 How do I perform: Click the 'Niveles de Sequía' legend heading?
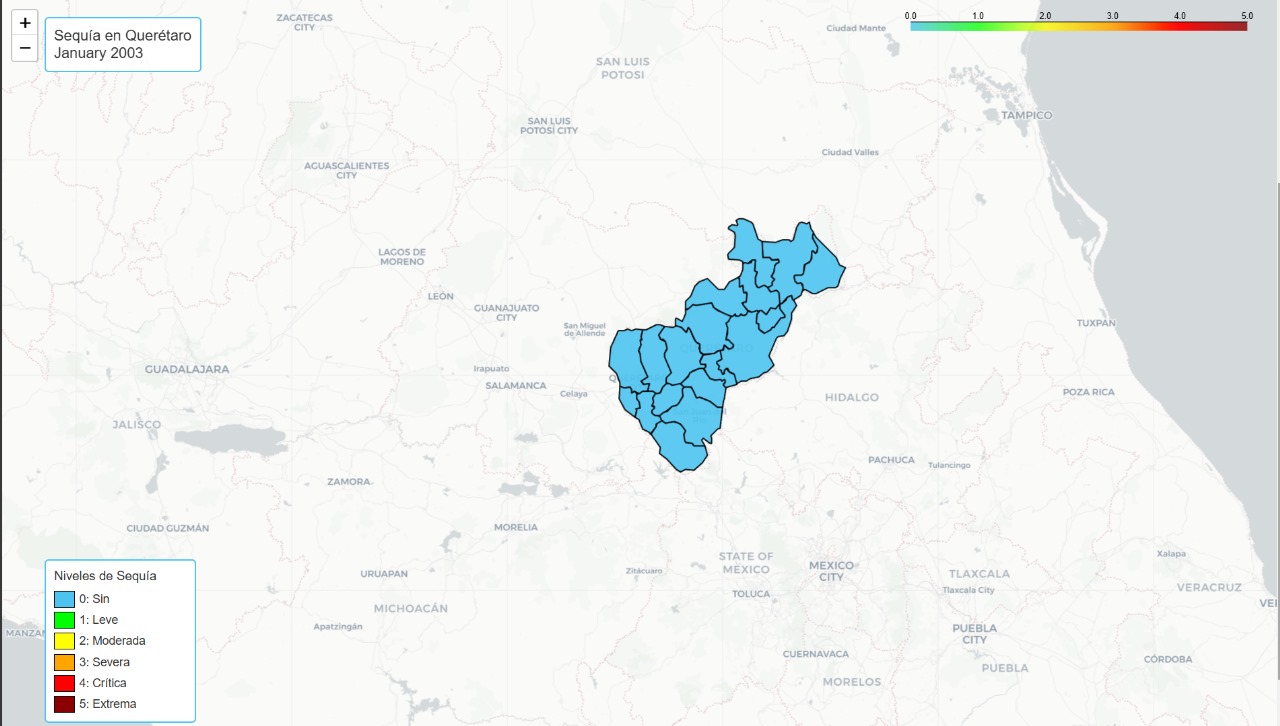click(x=105, y=576)
